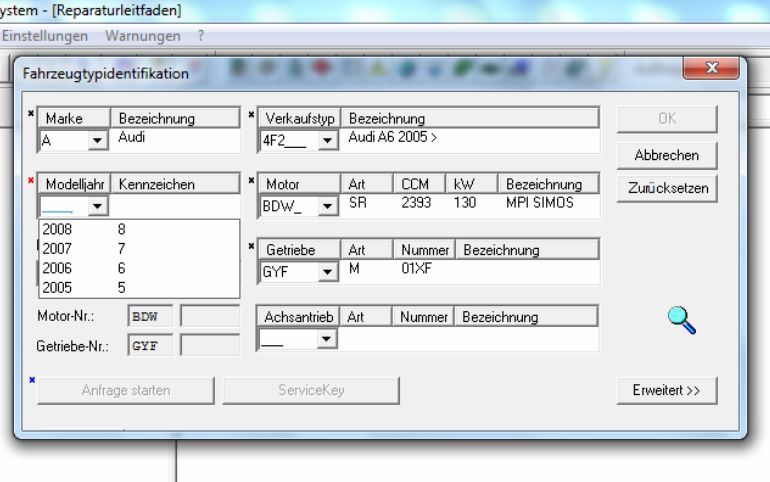Open the Einstellungen menu

(45, 36)
